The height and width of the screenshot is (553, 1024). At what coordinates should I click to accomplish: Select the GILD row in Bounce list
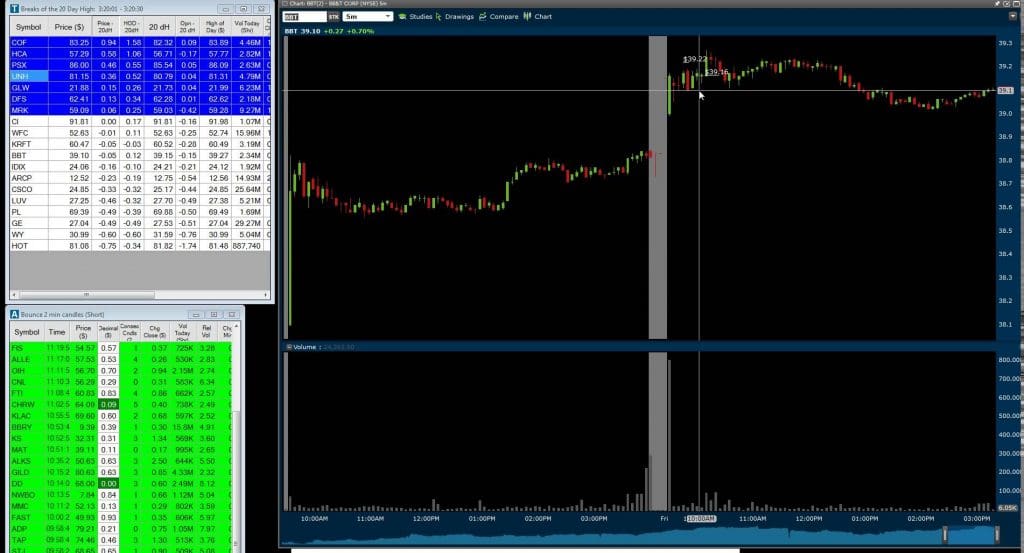pos(121,472)
